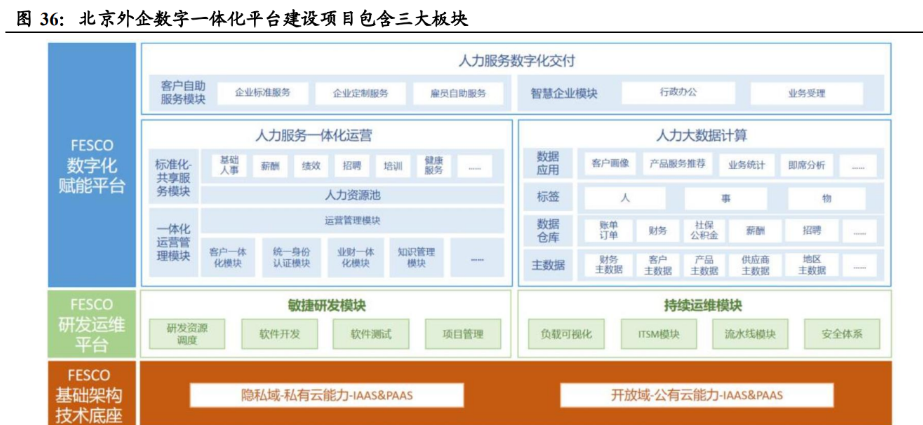Viewport: 923px width, 425px height.
Task: Select the '知识管理模块' box
Action: click(x=416, y=257)
